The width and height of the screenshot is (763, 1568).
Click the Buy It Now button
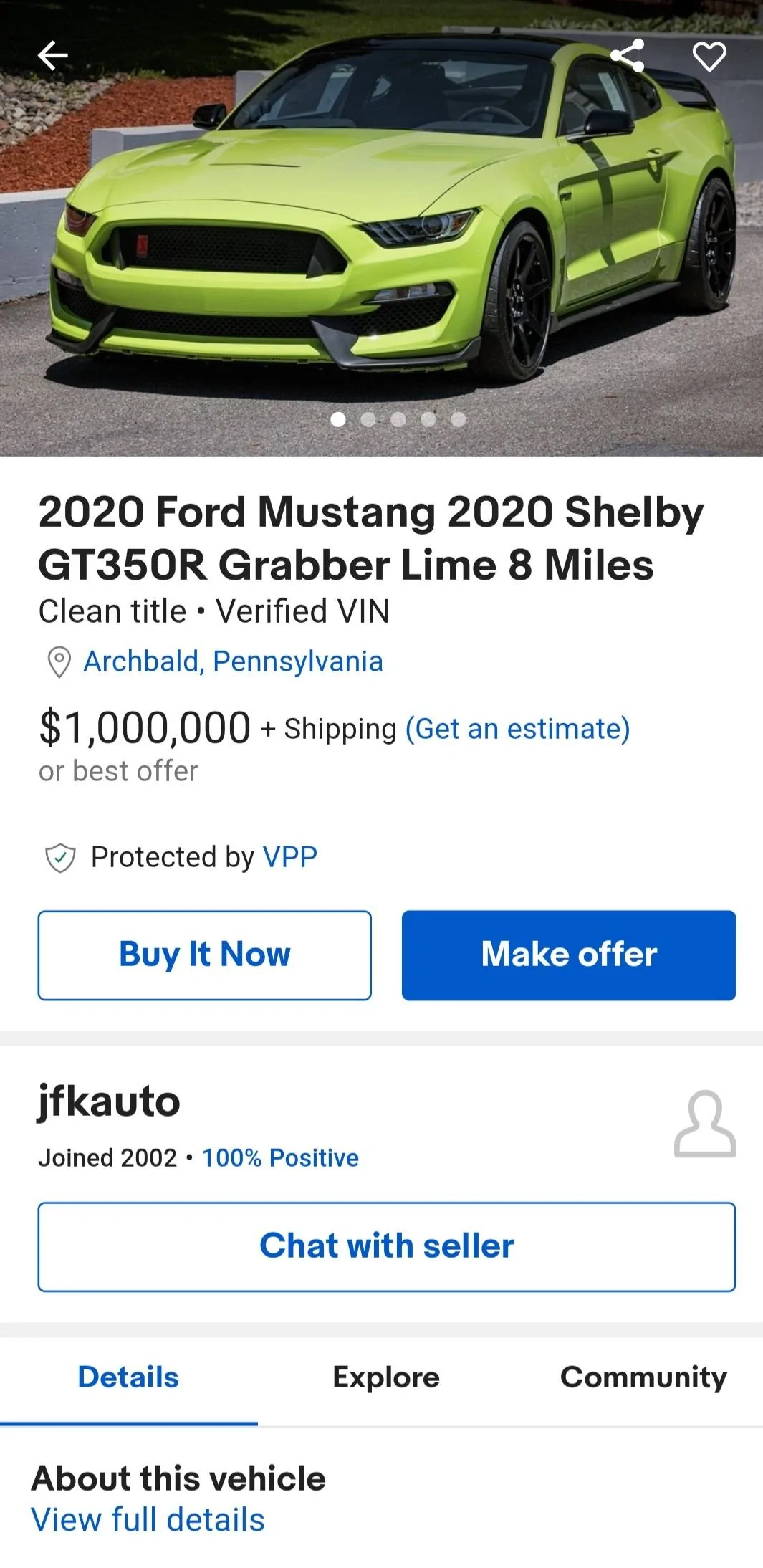[205, 955]
